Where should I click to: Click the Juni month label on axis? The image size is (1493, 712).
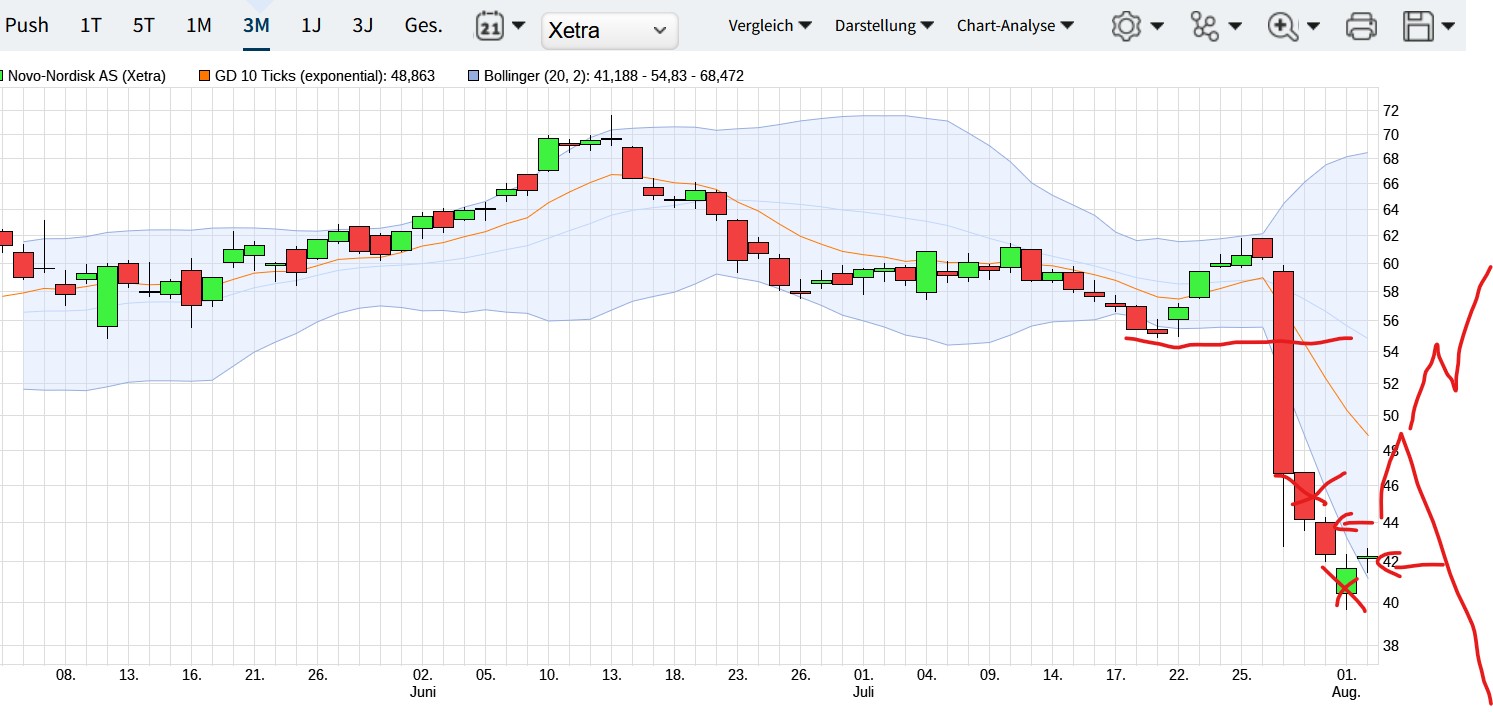423,692
